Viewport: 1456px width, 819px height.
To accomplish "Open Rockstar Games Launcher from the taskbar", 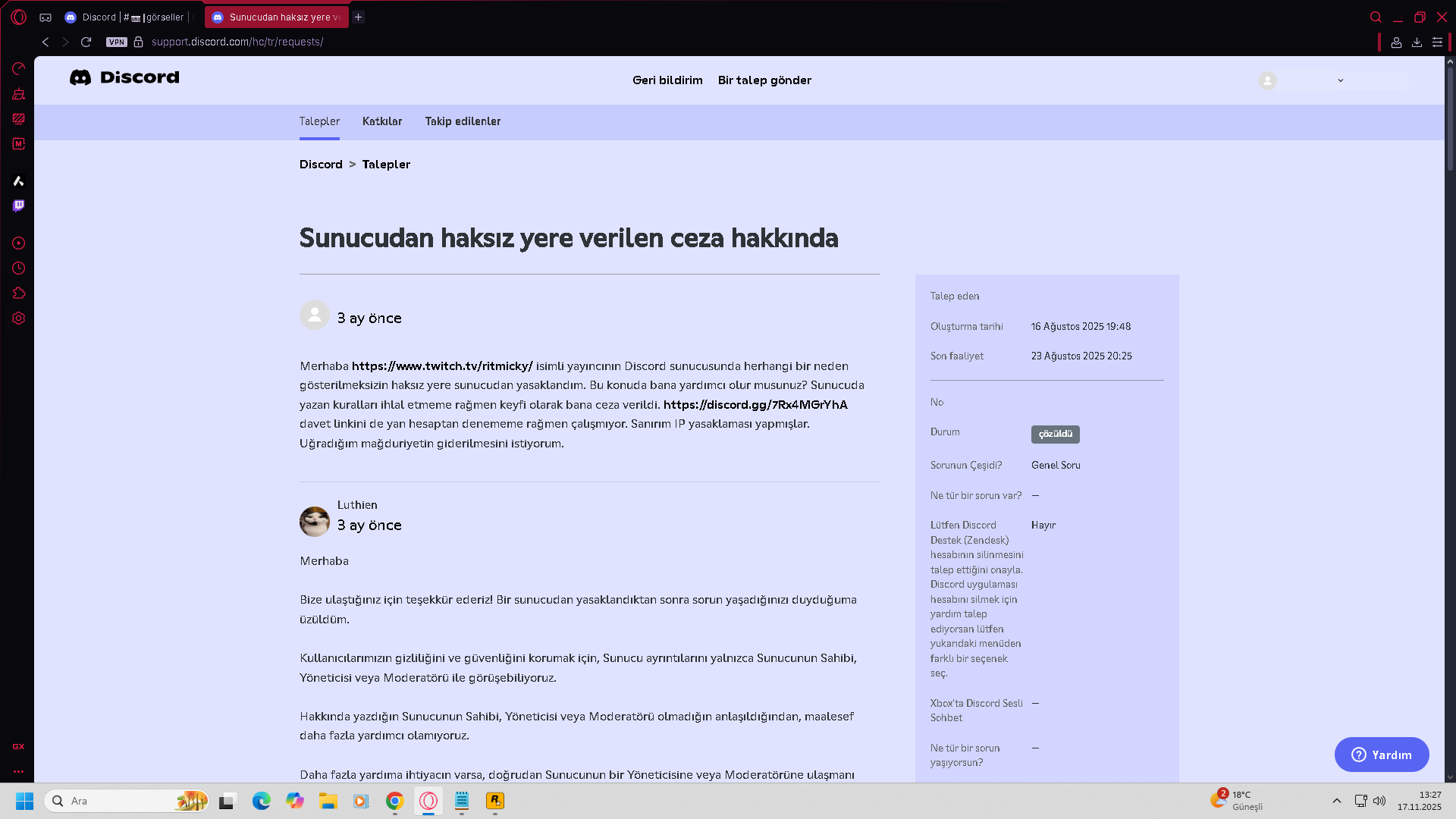I will click(x=495, y=801).
